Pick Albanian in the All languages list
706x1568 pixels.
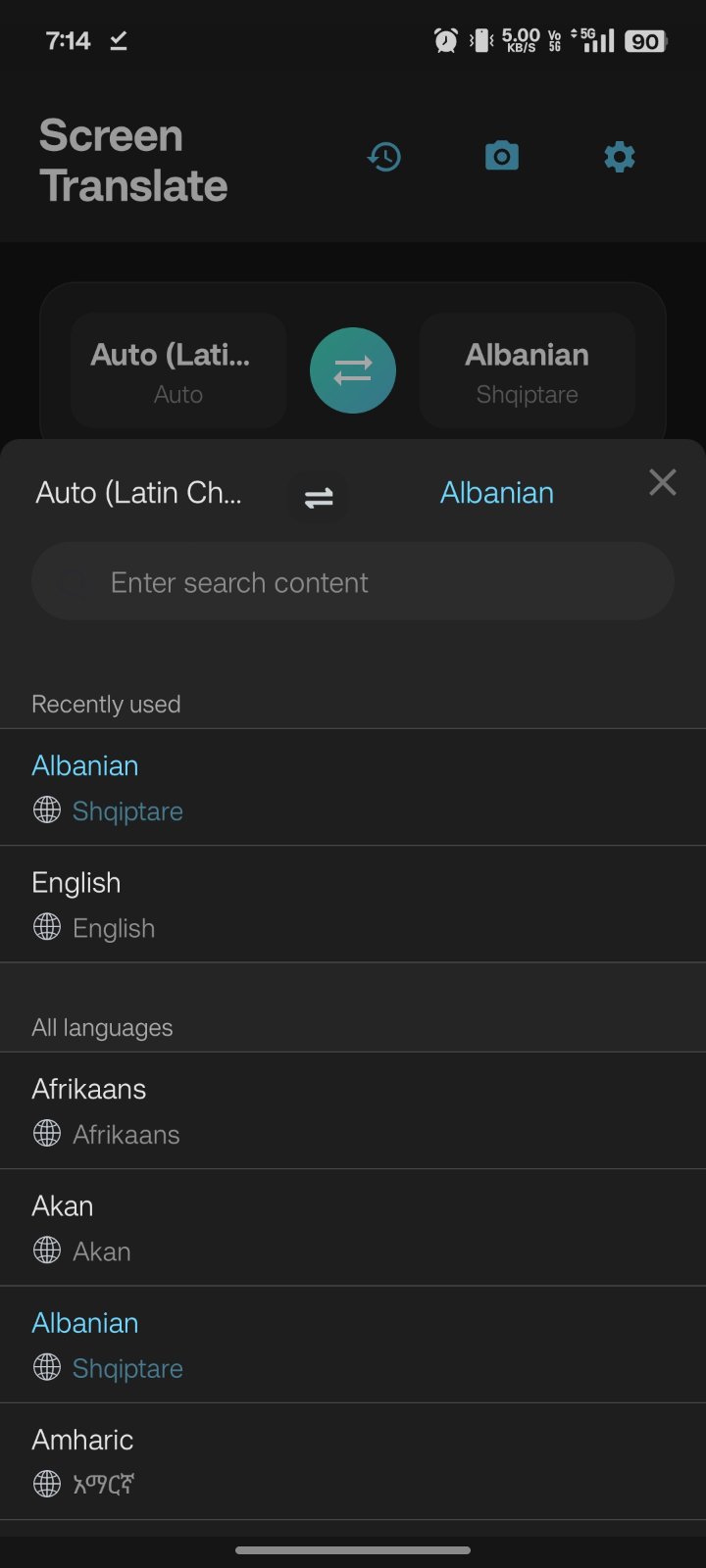(x=353, y=1344)
